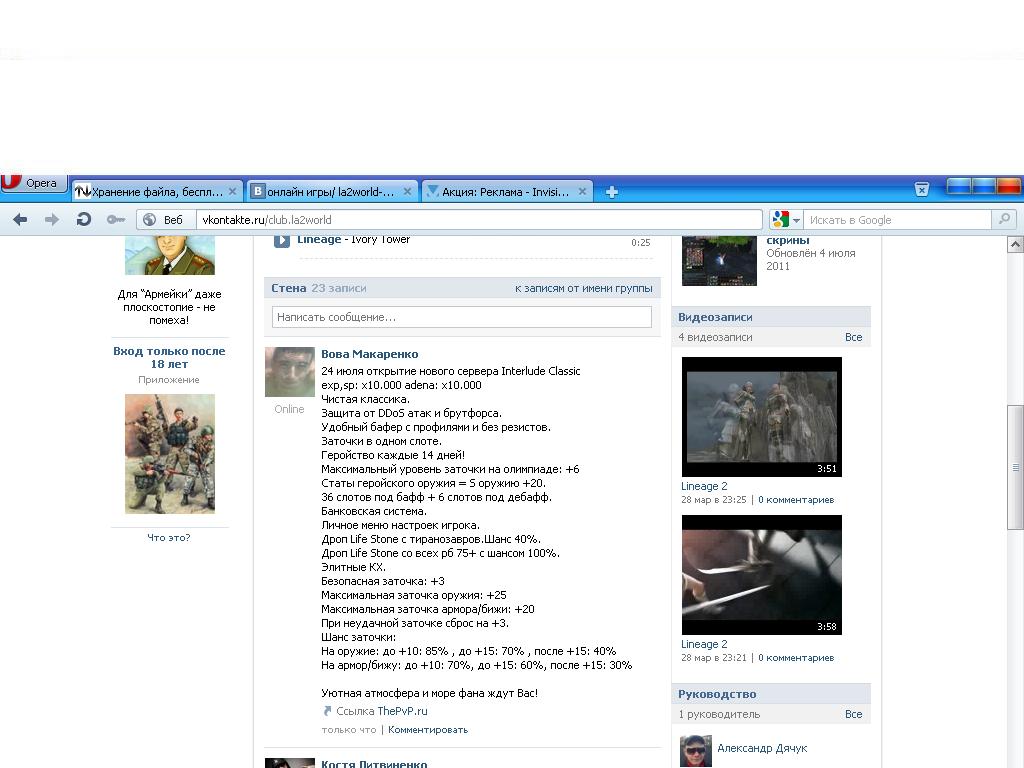Open Lineage 2 title dated 28 мар 23:25
Viewport: 1024px width, 768px height.
tap(704, 486)
